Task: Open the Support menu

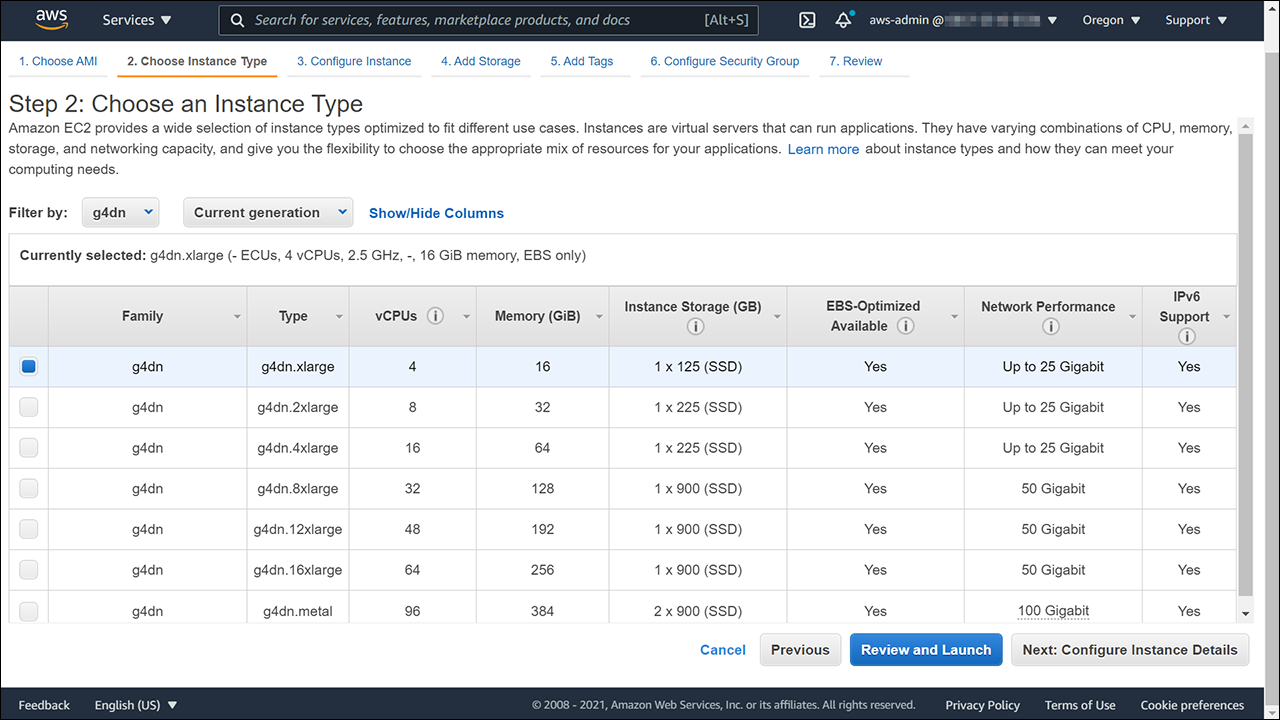Action: (1196, 20)
